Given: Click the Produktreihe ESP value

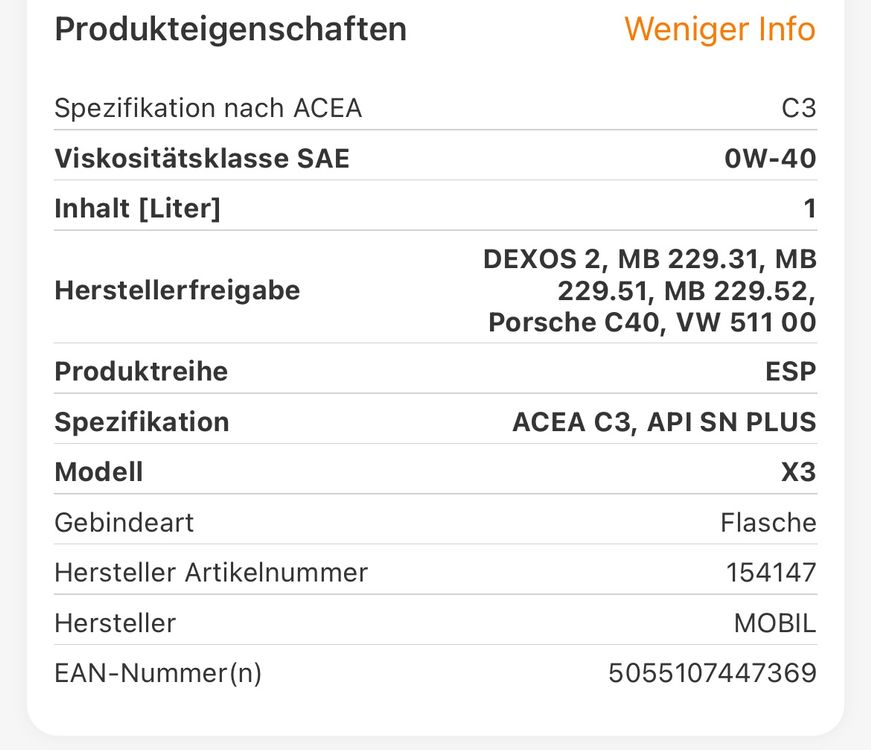Looking at the screenshot, I should (x=793, y=371).
